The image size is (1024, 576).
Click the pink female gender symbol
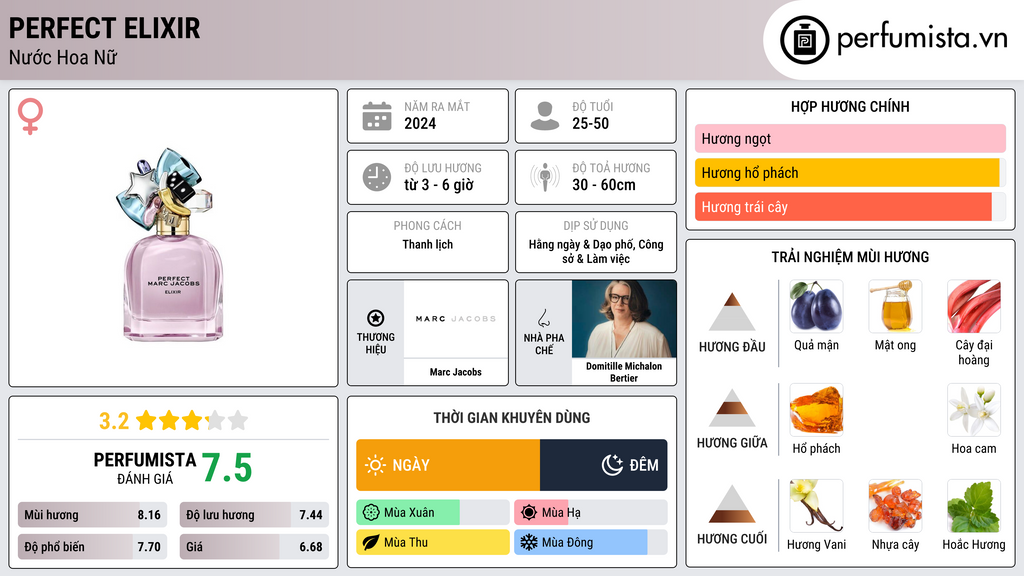tap(30, 116)
